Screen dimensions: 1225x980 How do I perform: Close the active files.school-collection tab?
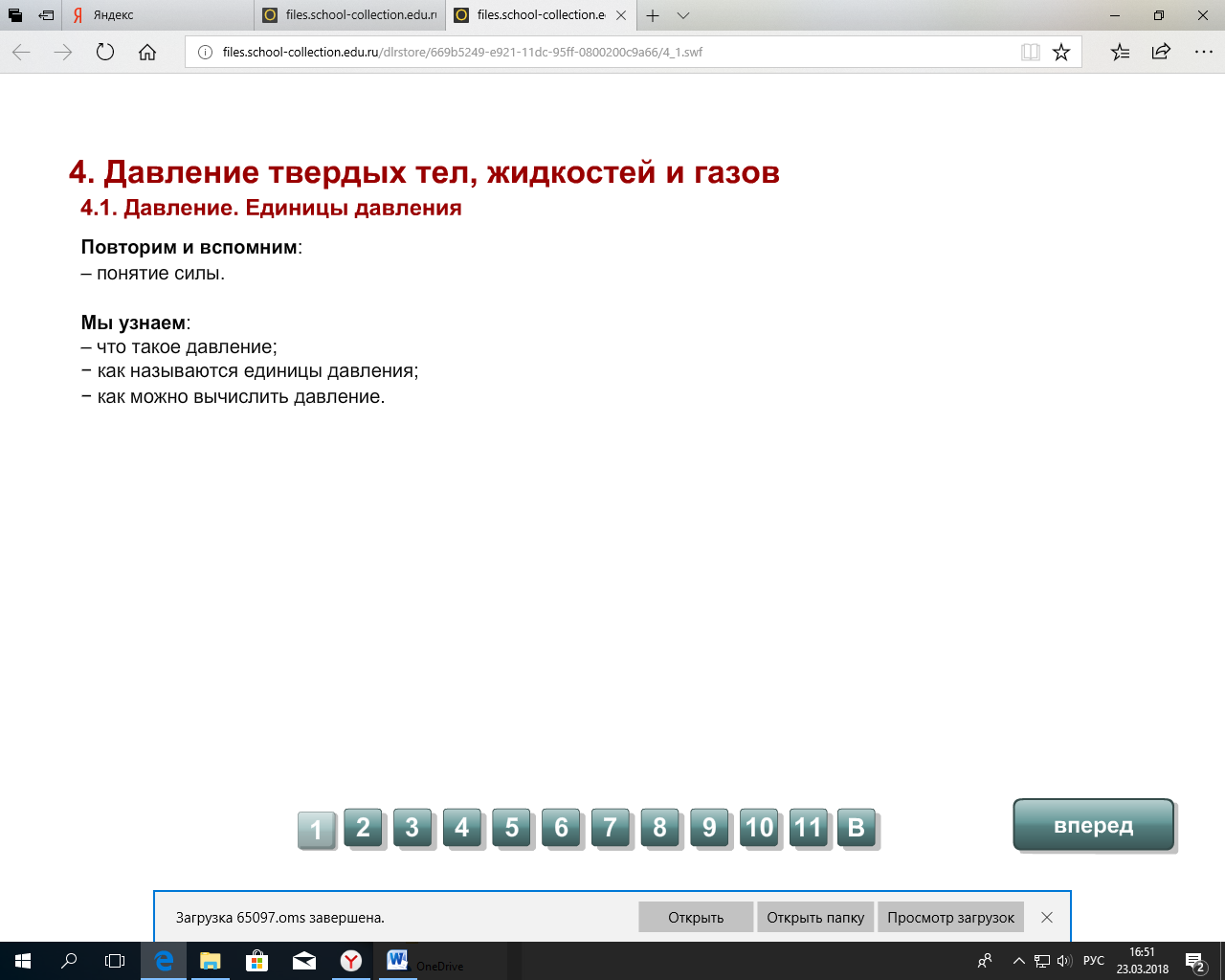click(x=622, y=15)
